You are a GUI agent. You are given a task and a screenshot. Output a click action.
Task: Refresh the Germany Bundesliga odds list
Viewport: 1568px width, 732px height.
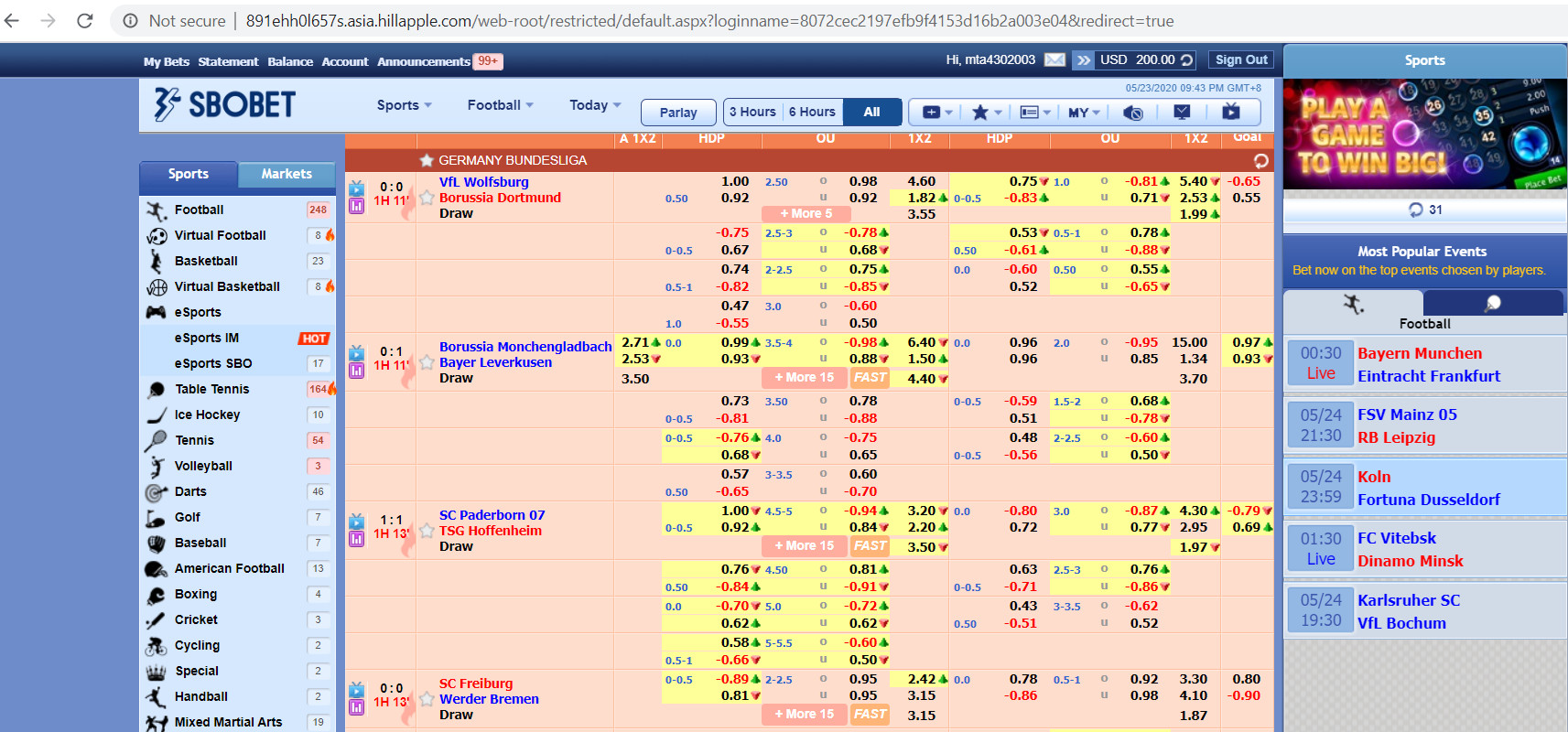(1260, 160)
